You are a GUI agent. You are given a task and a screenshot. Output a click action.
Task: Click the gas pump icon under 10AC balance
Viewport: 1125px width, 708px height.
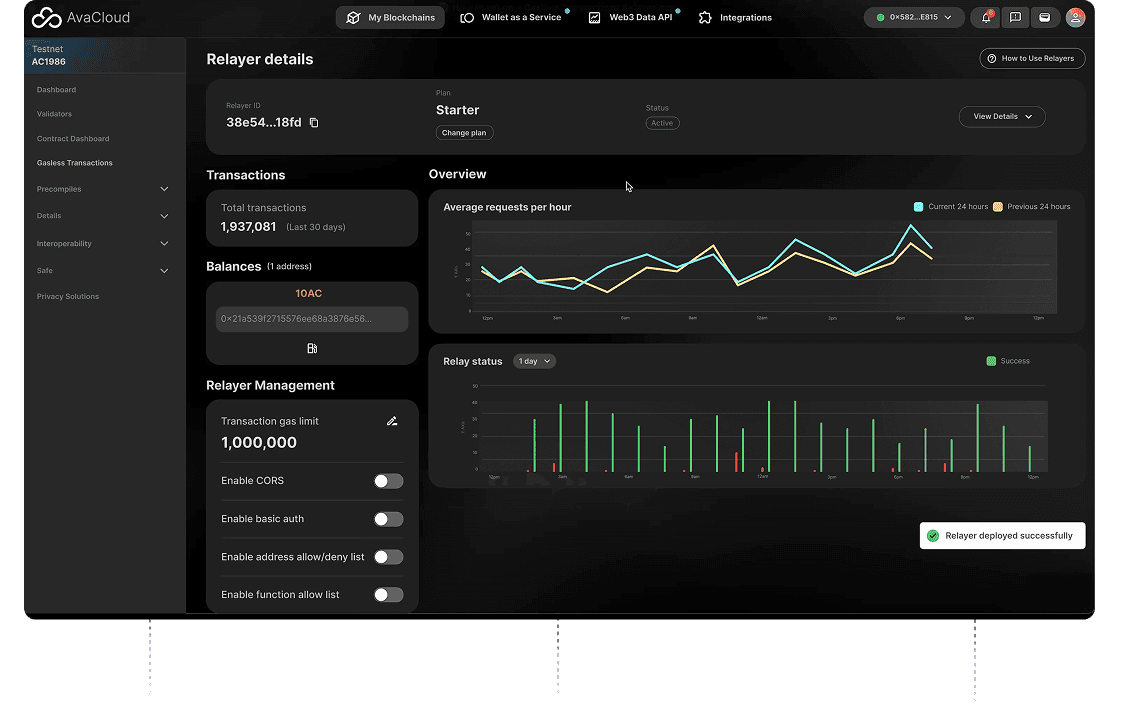point(312,348)
